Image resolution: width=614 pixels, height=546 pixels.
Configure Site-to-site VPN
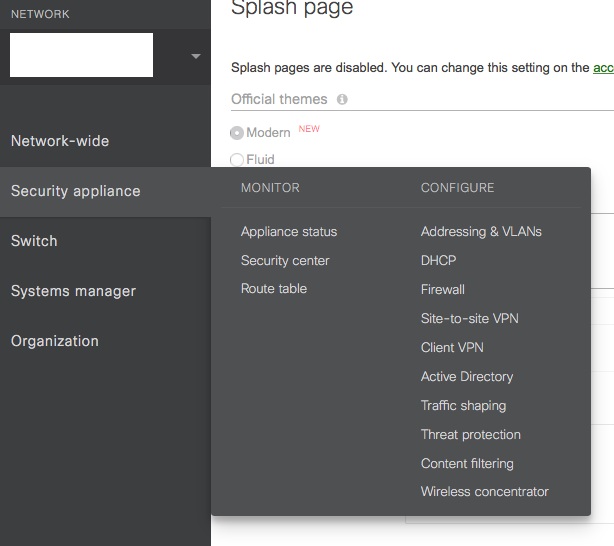pyautogui.click(x=470, y=319)
